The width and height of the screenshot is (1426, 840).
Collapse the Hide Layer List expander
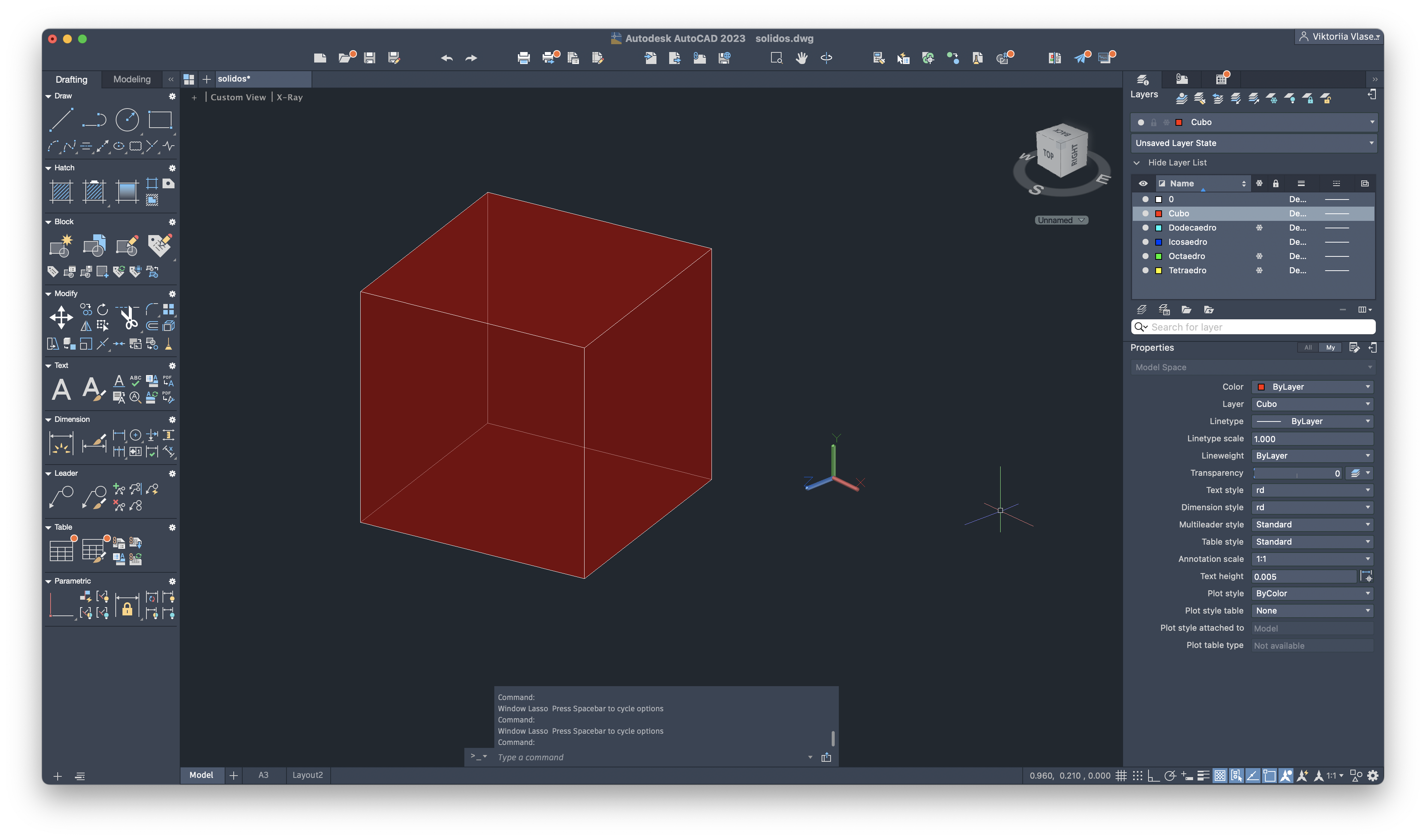pyautogui.click(x=1136, y=162)
